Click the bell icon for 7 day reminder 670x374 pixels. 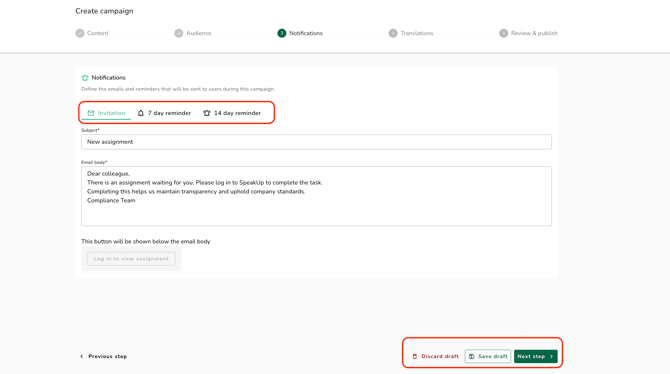pos(141,113)
